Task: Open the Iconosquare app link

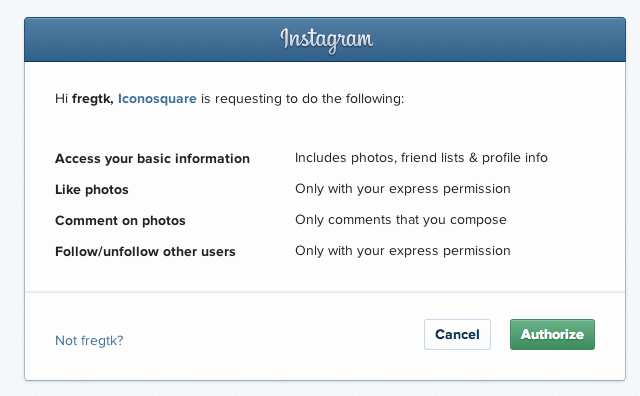Action: (x=157, y=99)
